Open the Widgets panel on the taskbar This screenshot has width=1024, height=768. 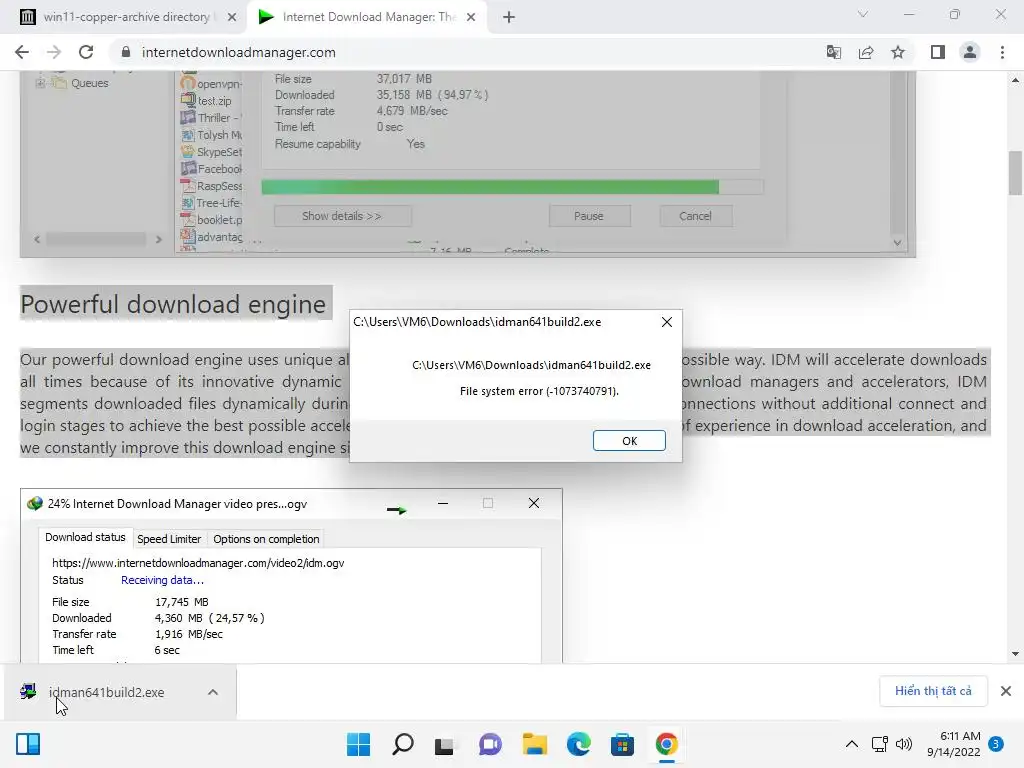[x=28, y=744]
